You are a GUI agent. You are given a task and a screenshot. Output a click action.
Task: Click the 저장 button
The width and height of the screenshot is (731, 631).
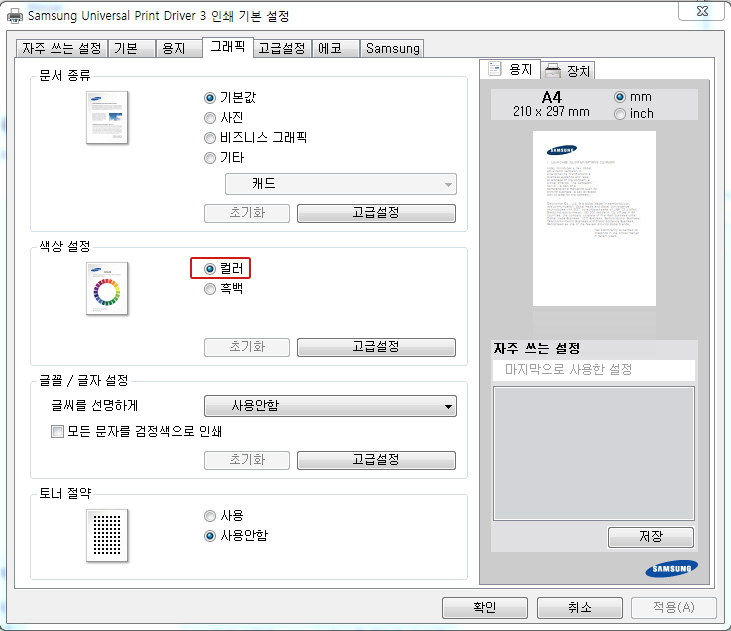point(651,537)
